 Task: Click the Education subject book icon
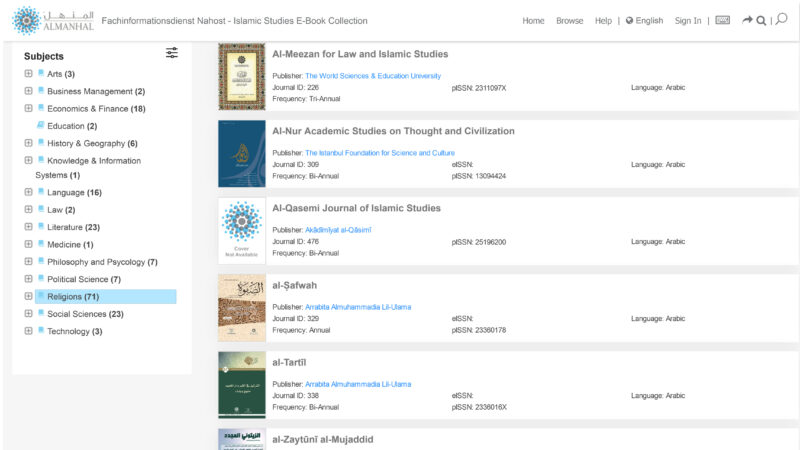[x=41, y=126]
